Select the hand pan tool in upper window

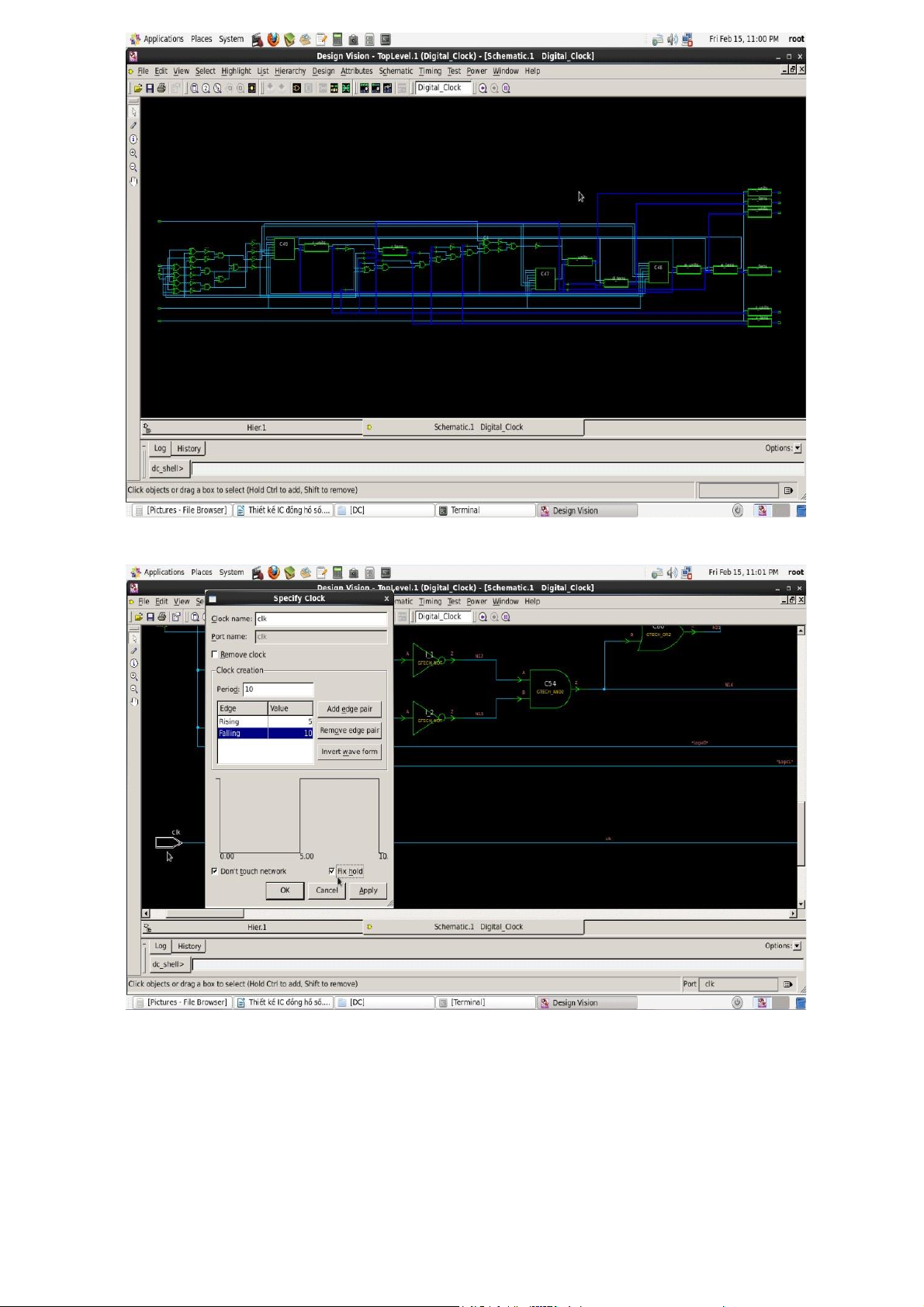point(133,182)
